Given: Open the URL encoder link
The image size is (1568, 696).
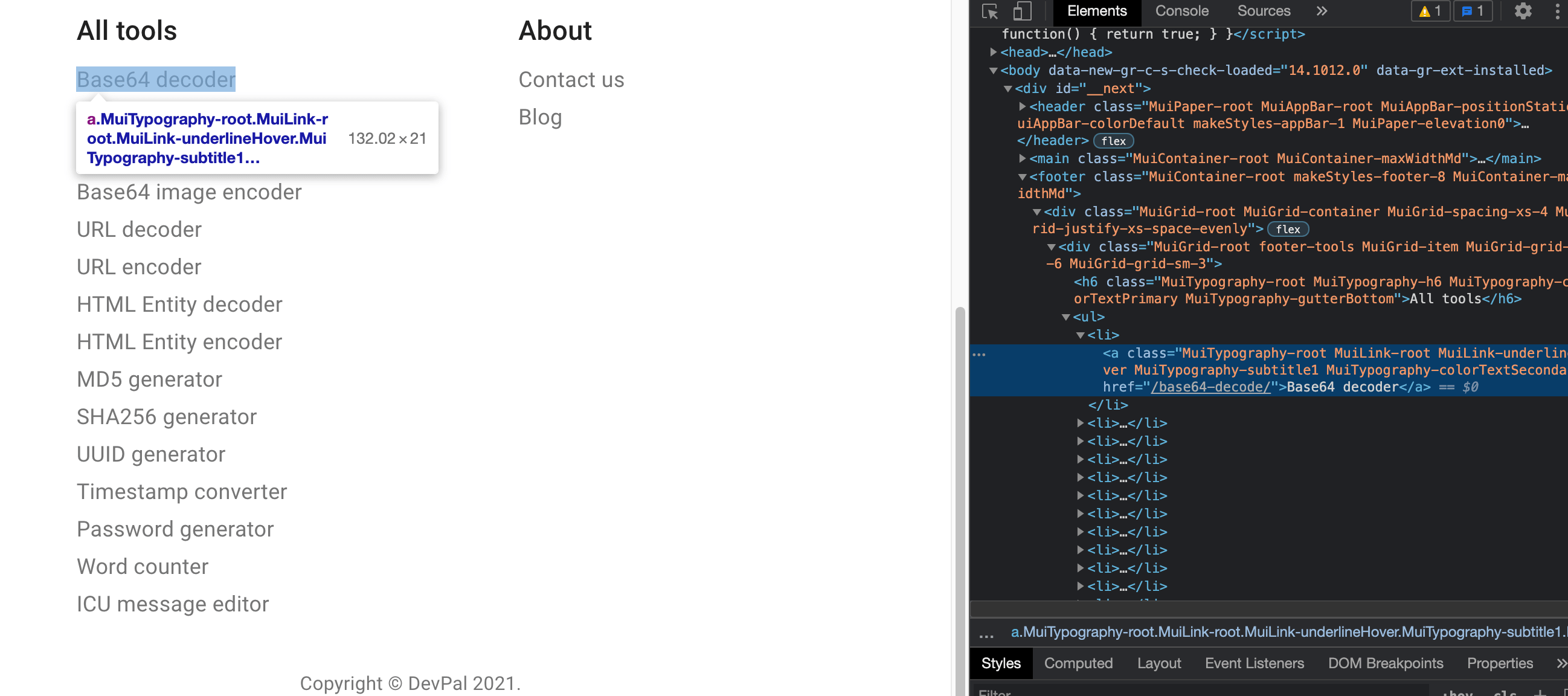Looking at the screenshot, I should point(139,266).
